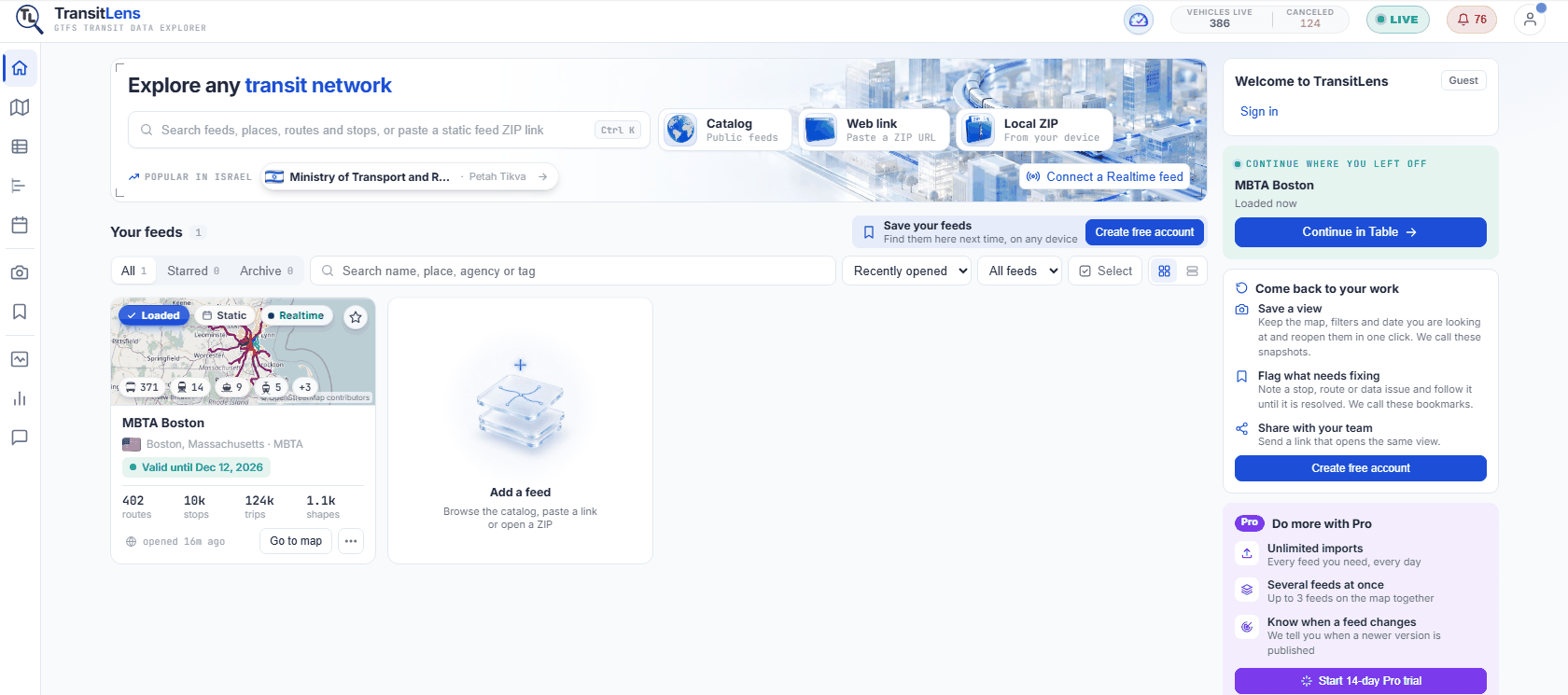Open the feedback chat bubble sidebar icon

click(x=20, y=438)
